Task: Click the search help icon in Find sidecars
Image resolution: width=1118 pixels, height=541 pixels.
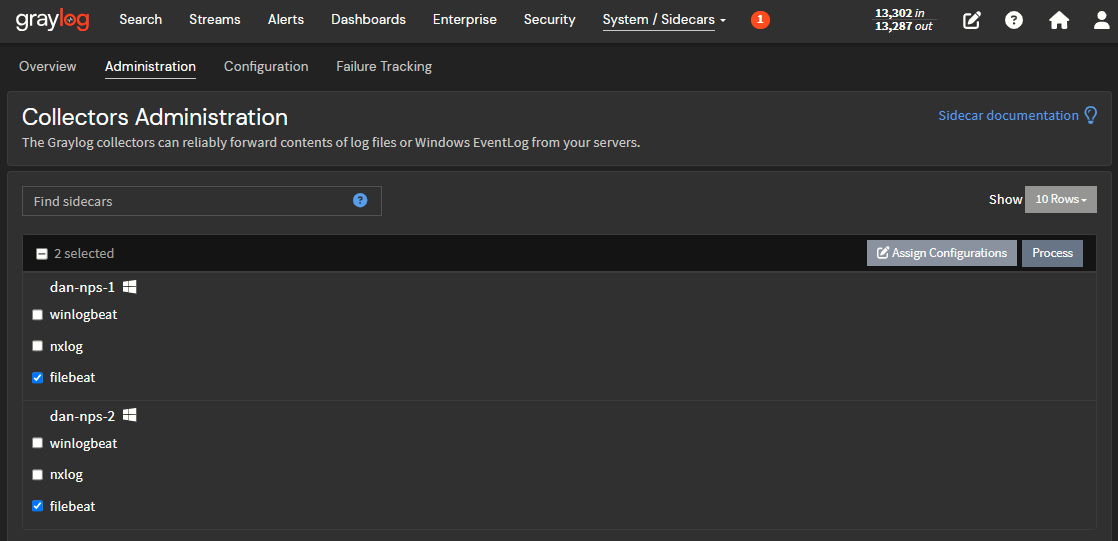Action: pyautogui.click(x=360, y=200)
